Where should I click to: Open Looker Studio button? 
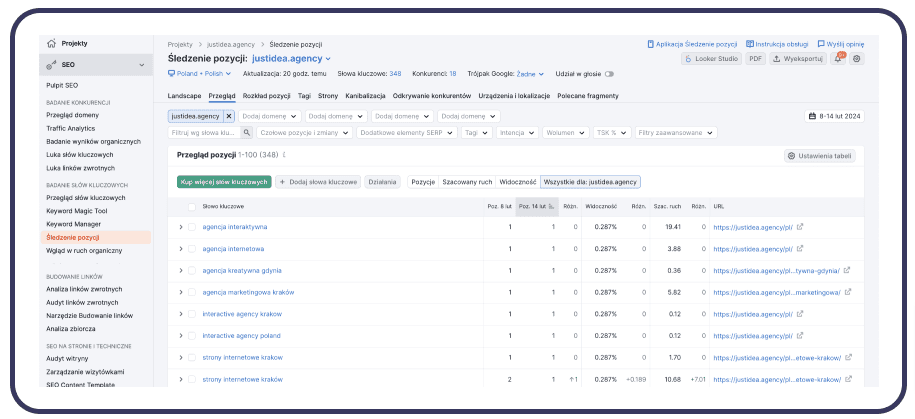point(711,58)
